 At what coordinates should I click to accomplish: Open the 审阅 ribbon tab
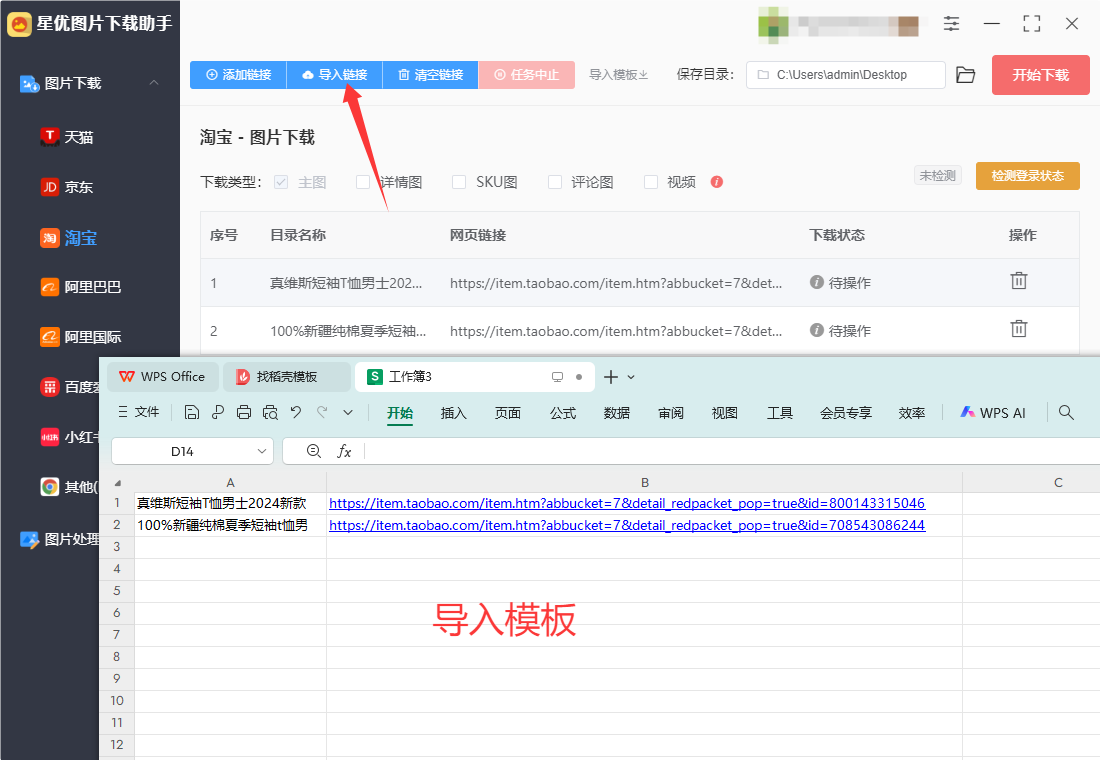click(671, 413)
